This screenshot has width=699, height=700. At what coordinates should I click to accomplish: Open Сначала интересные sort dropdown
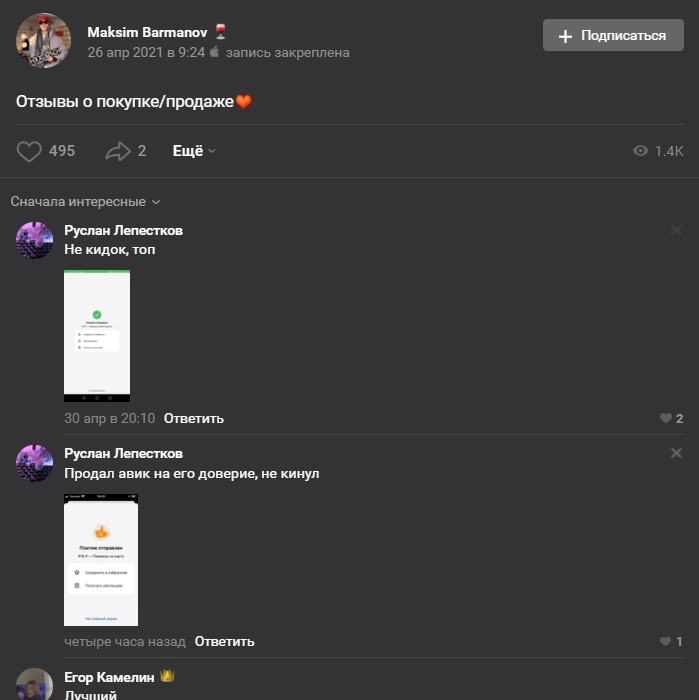click(85, 202)
